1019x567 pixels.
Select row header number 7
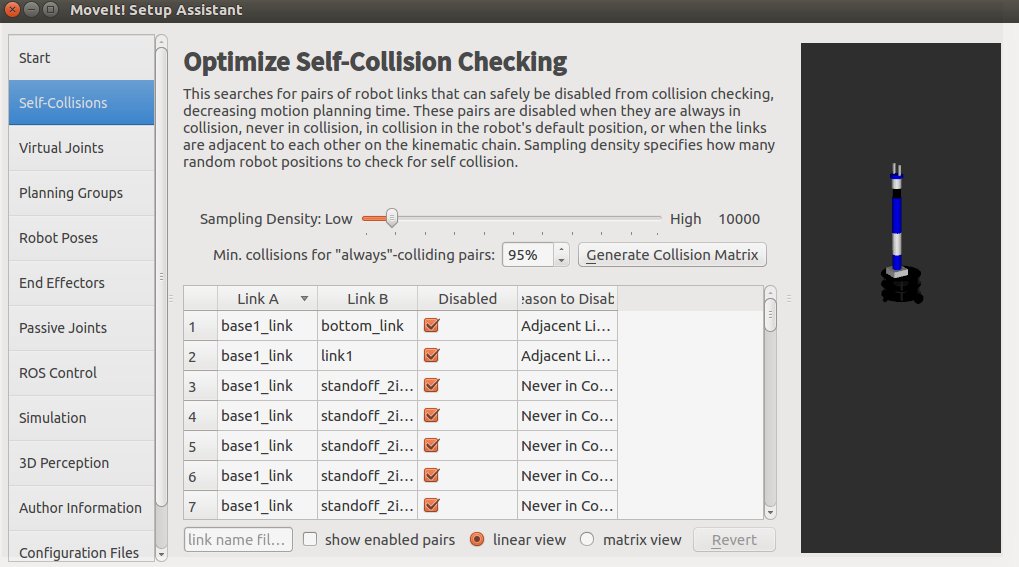click(200, 505)
